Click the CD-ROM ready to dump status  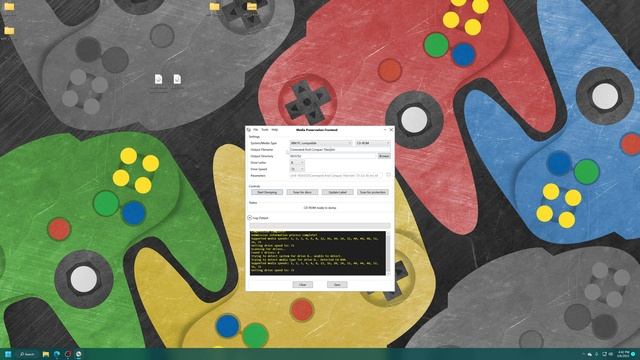[x=320, y=208]
